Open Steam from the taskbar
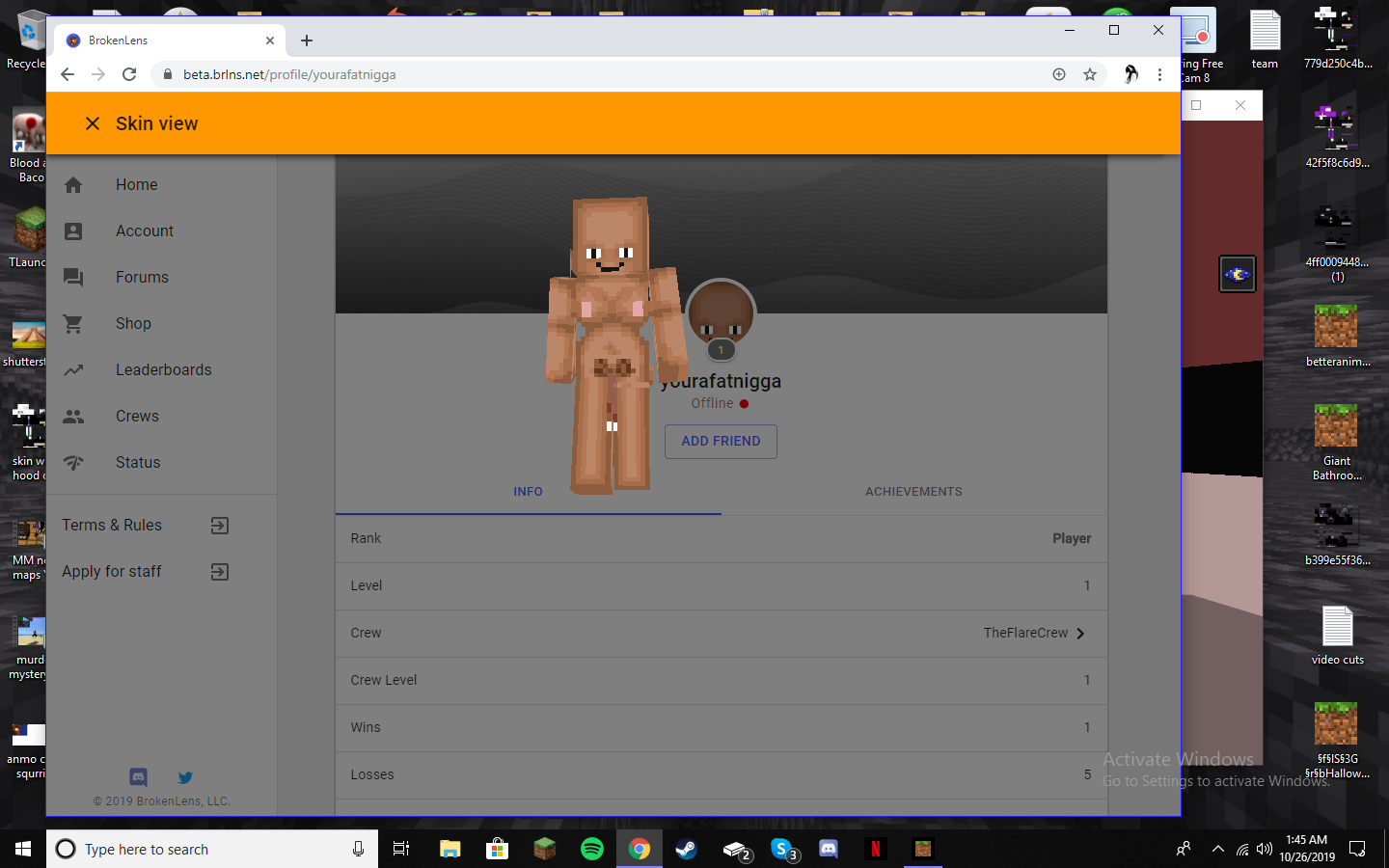 click(686, 849)
